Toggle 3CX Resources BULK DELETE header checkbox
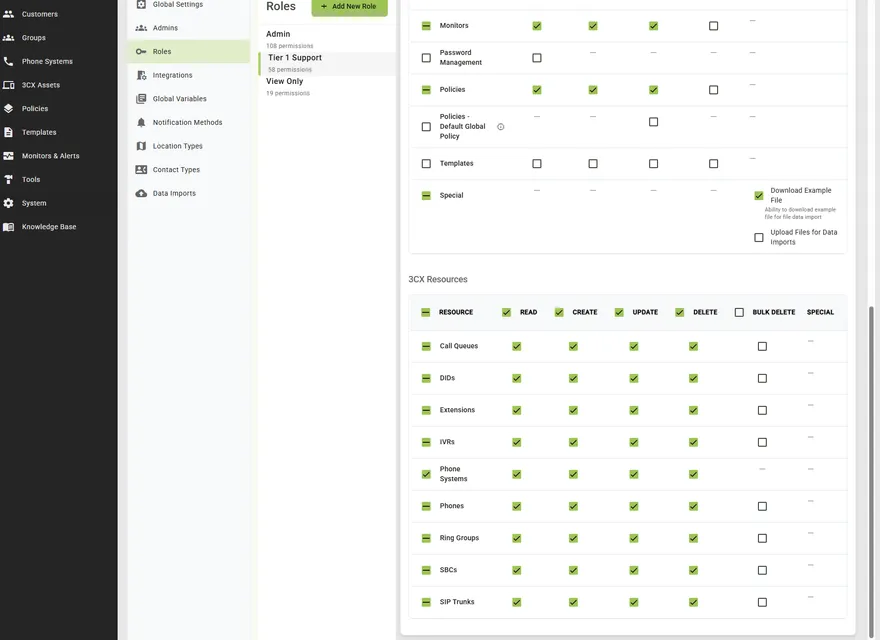 739,312
